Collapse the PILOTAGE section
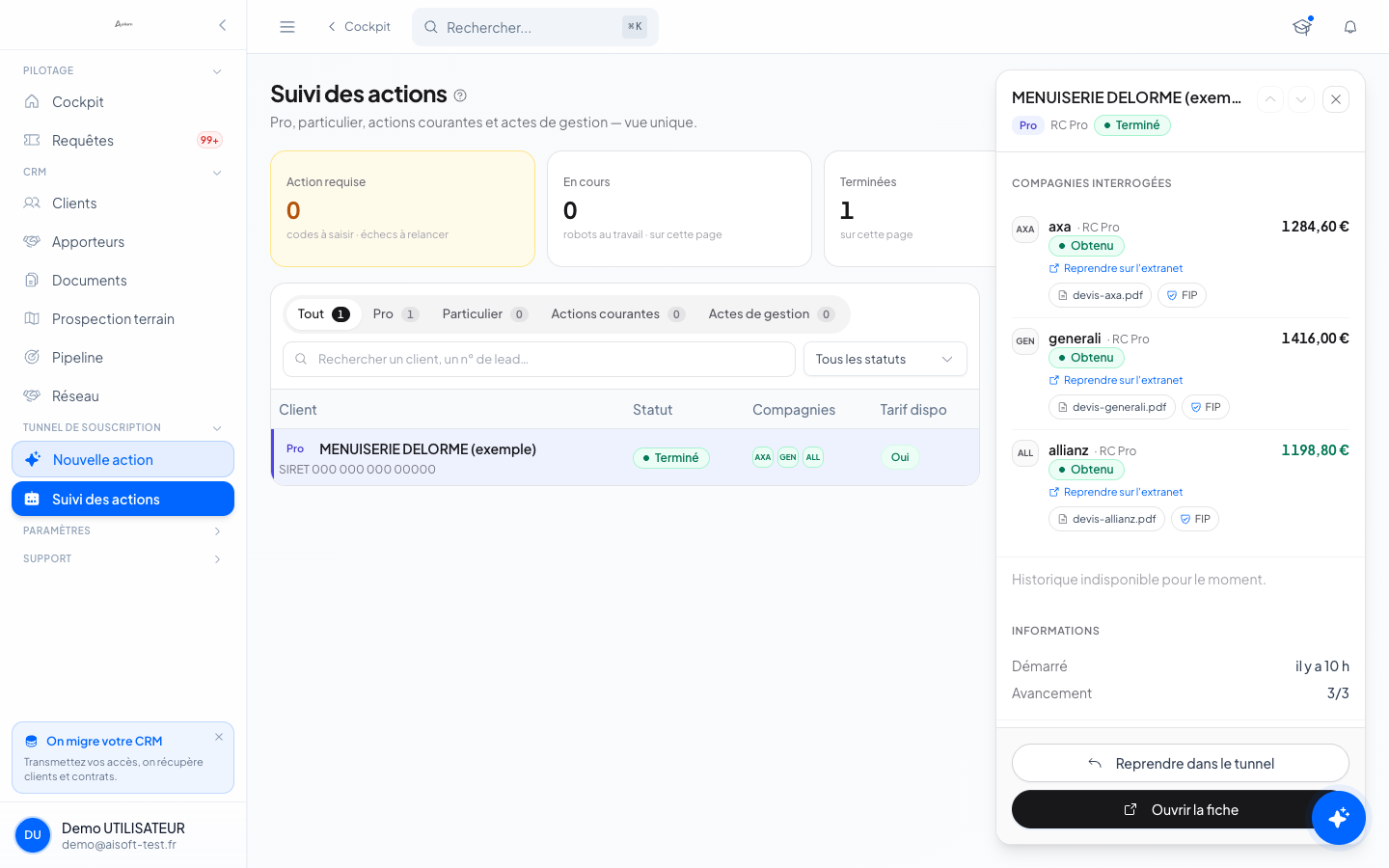1389x868 pixels. [123, 71]
